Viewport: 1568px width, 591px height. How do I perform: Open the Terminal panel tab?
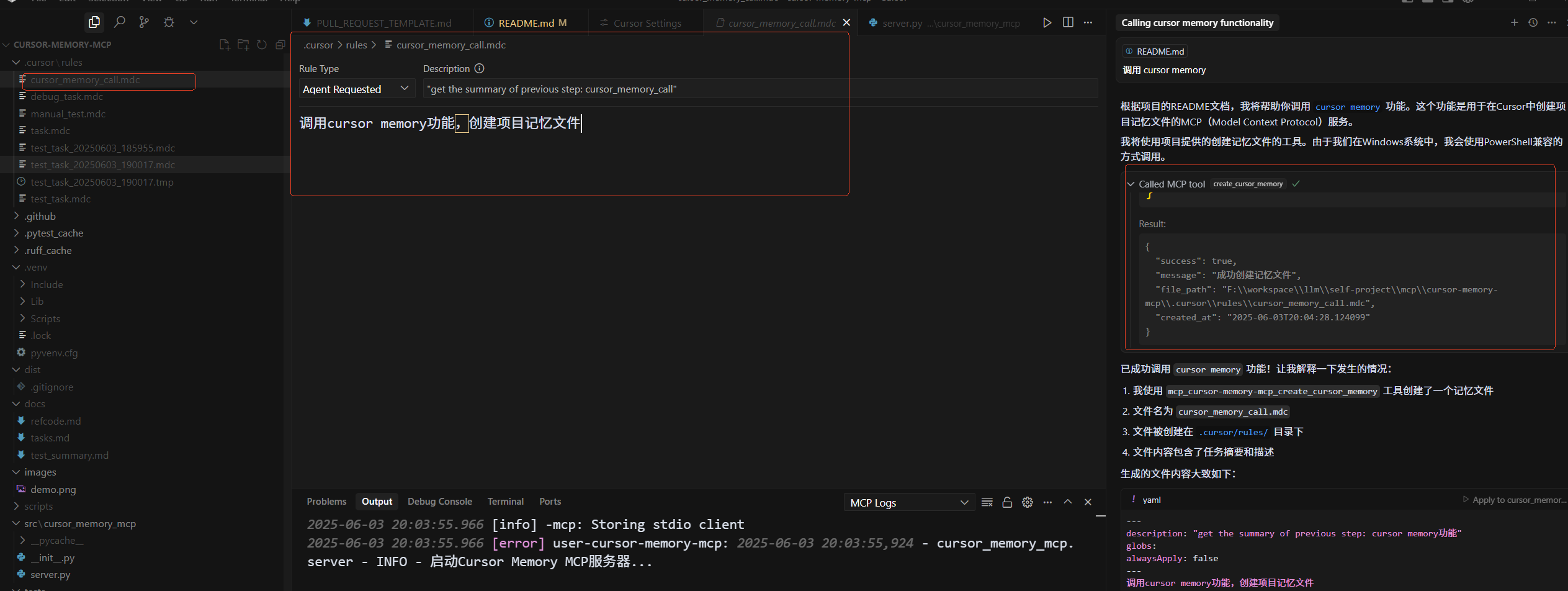(505, 502)
